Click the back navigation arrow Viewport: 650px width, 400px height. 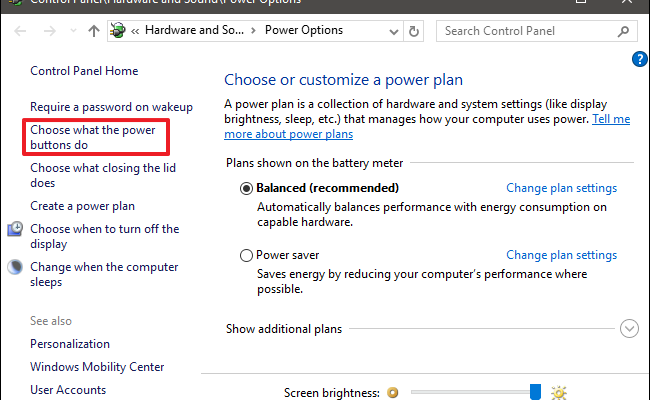pyautogui.click(x=19, y=30)
